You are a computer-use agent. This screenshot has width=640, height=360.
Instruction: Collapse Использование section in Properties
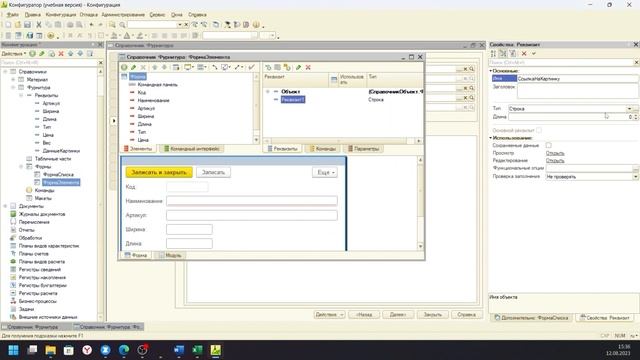coord(491,138)
